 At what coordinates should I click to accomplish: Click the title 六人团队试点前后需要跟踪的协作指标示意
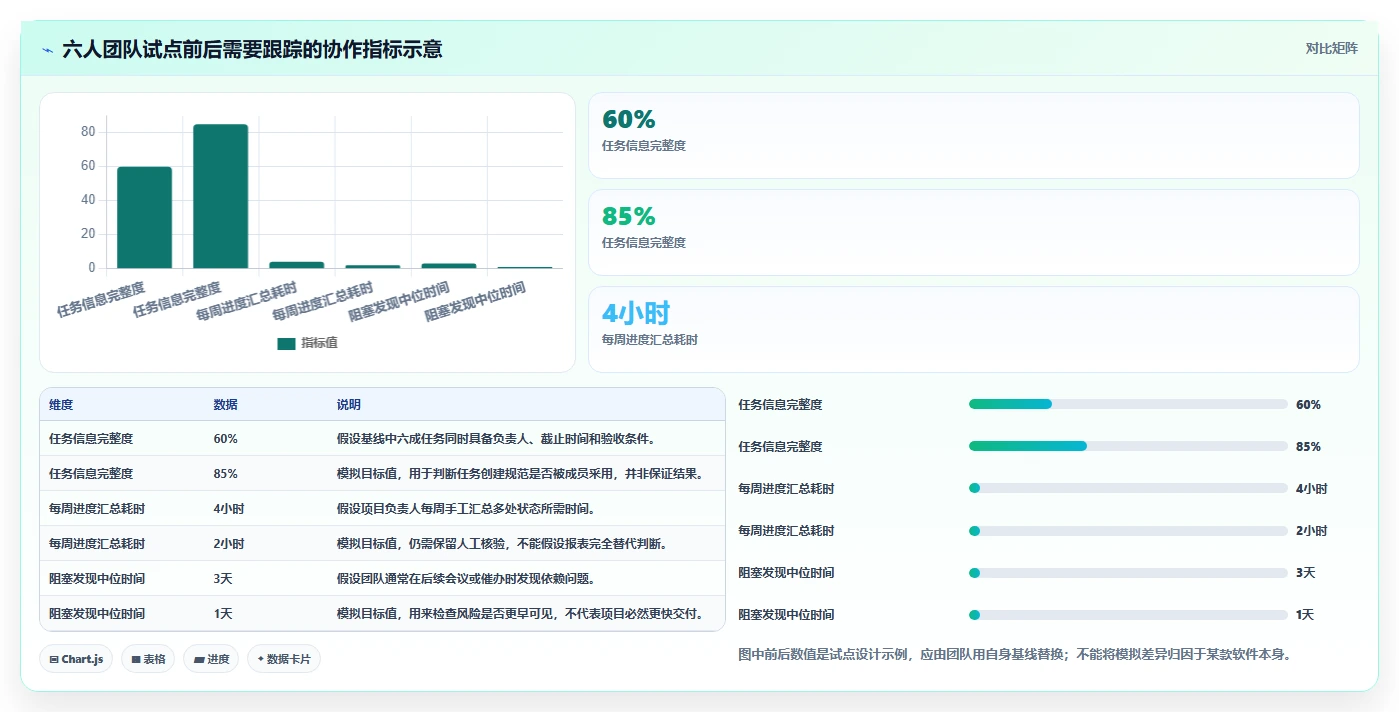point(252,49)
